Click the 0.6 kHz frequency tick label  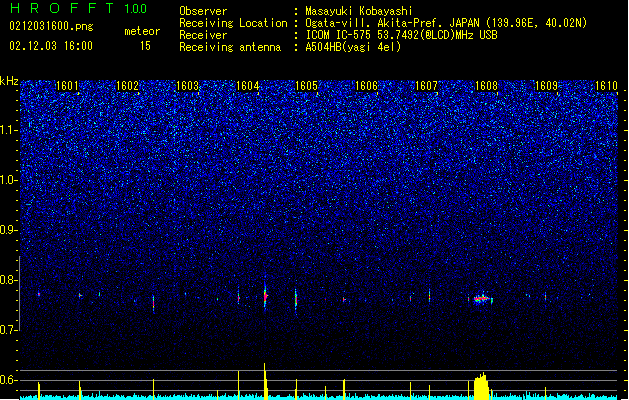[9, 380]
